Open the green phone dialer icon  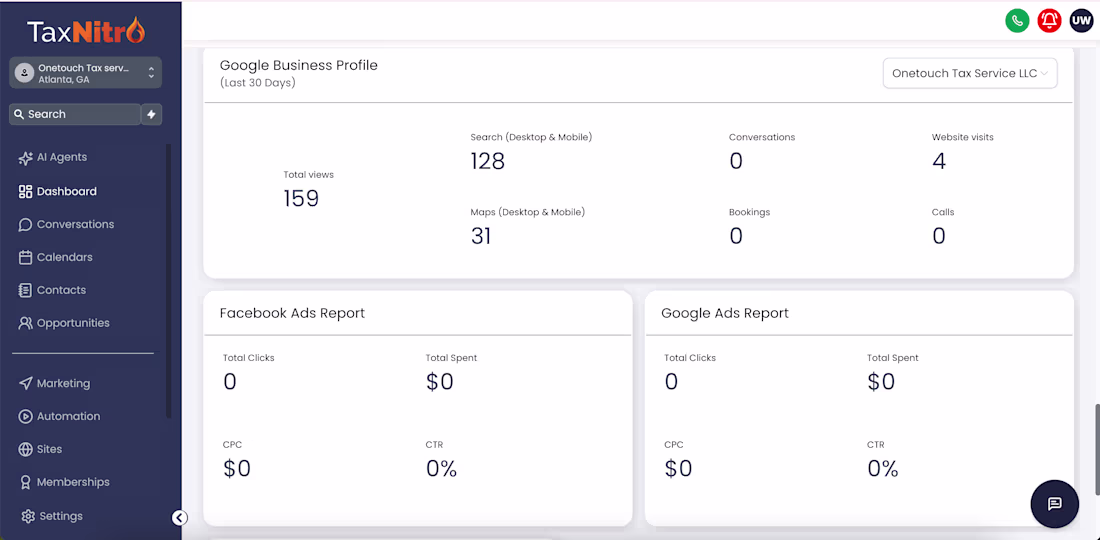pos(1017,21)
